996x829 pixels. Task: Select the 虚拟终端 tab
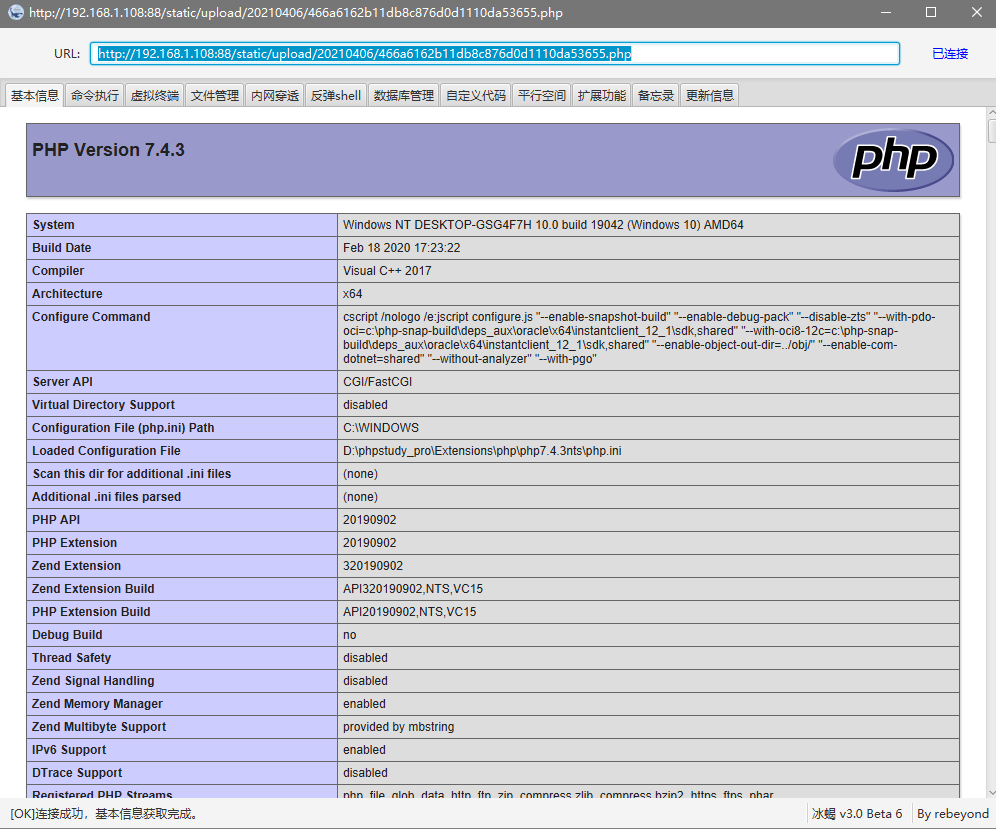155,96
